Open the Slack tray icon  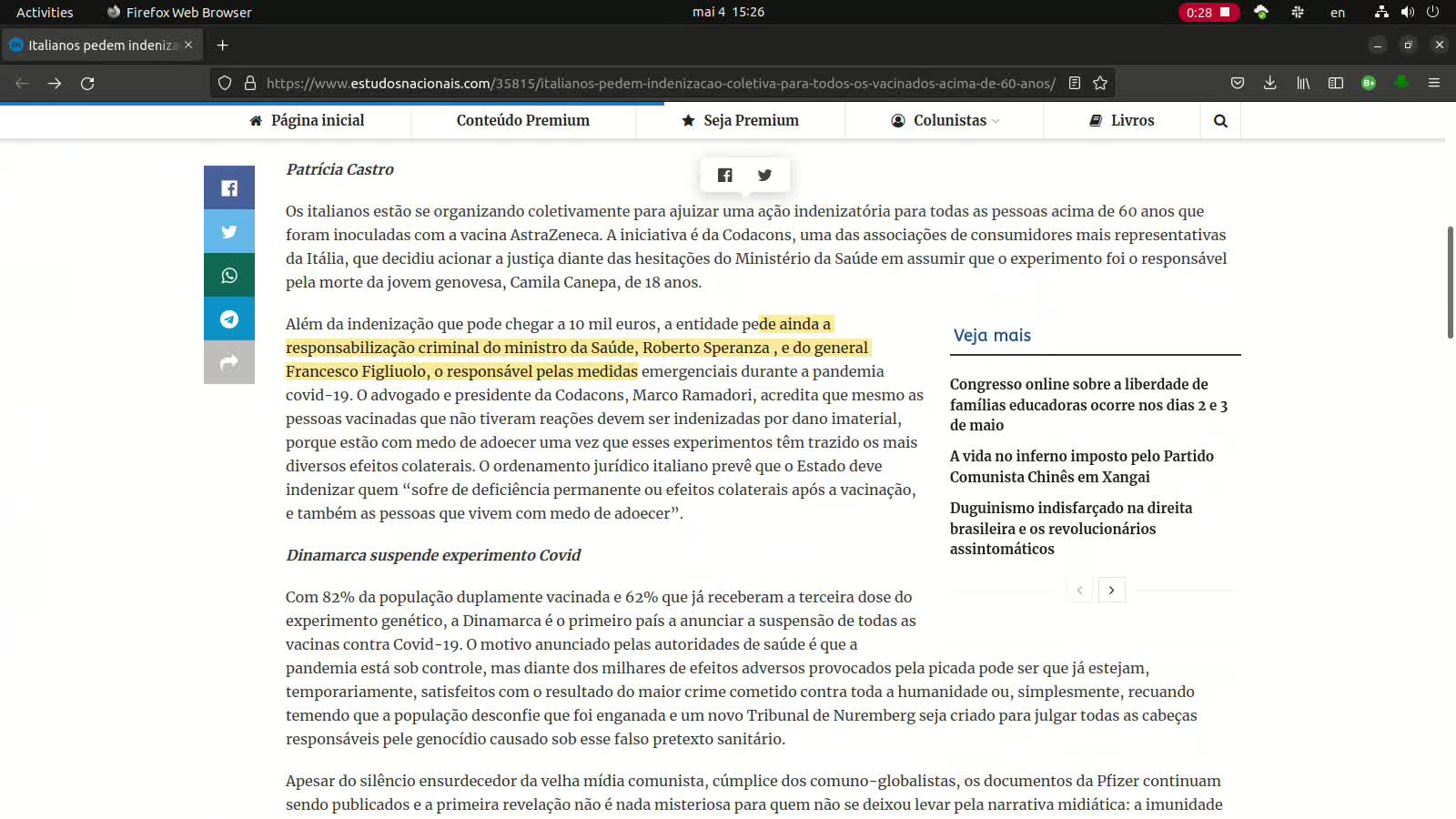point(1298,13)
